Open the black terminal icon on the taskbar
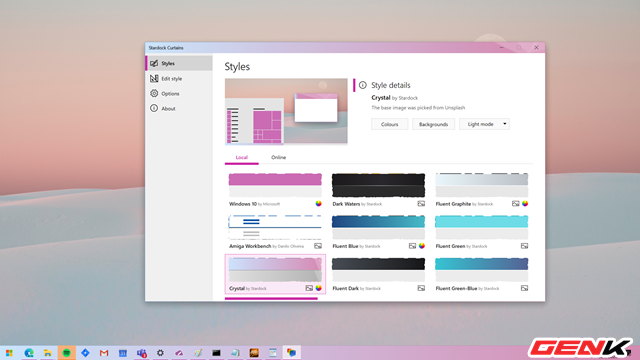Viewport: 640px width, 360px height. click(x=216, y=353)
